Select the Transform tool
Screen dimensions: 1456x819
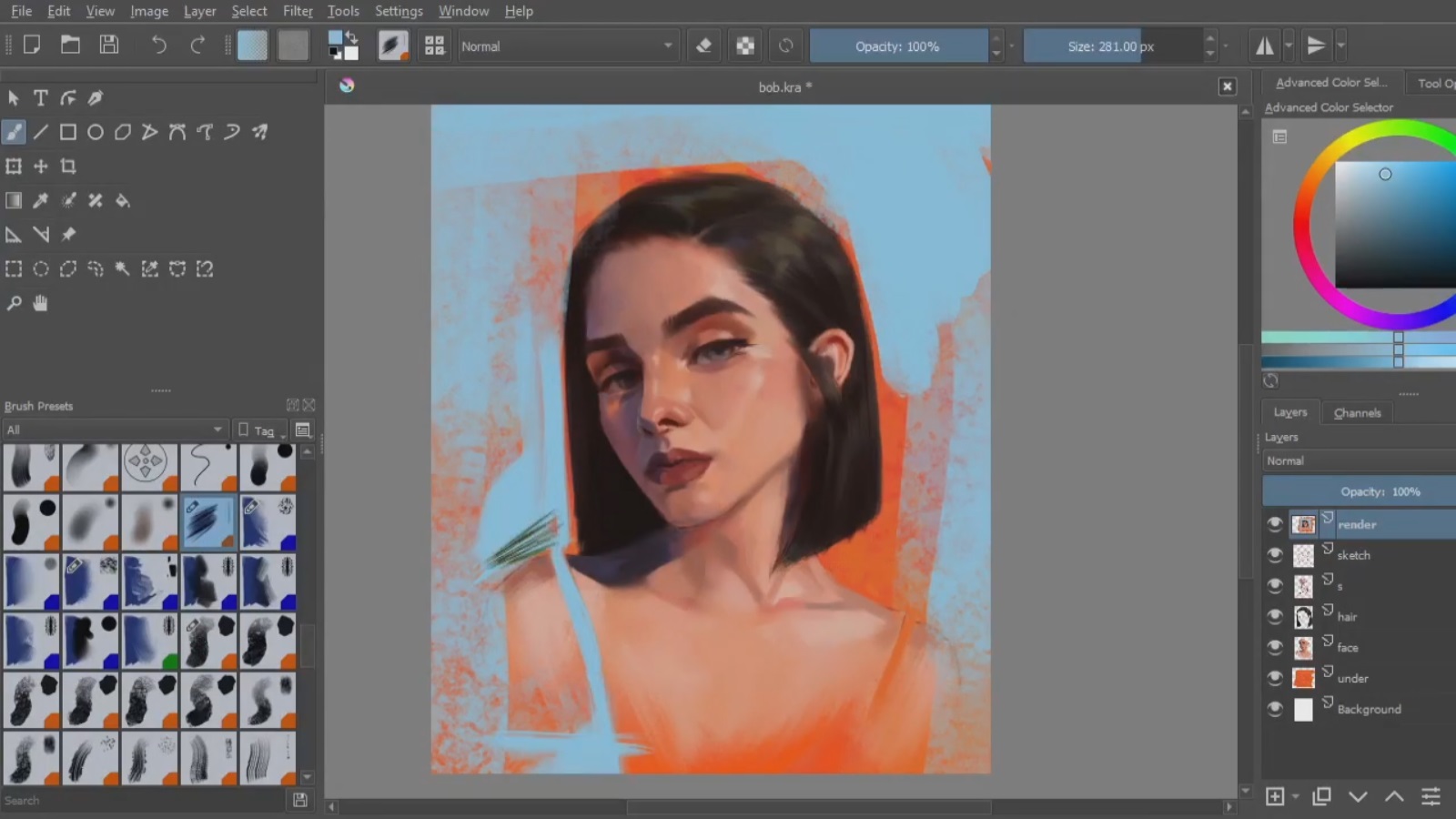14,167
